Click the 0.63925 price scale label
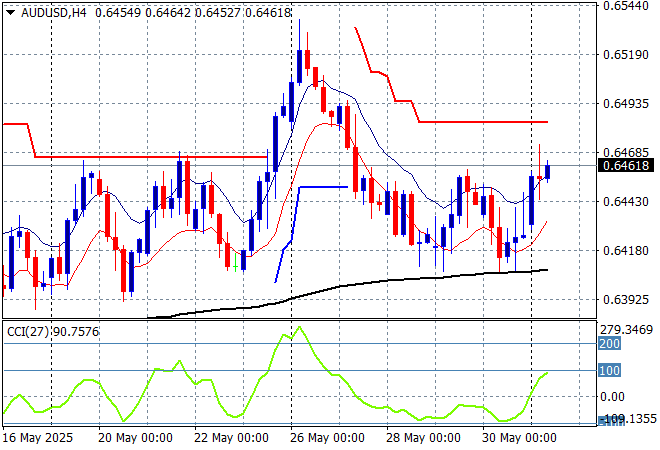The height and width of the screenshot is (450, 660). click(x=624, y=300)
